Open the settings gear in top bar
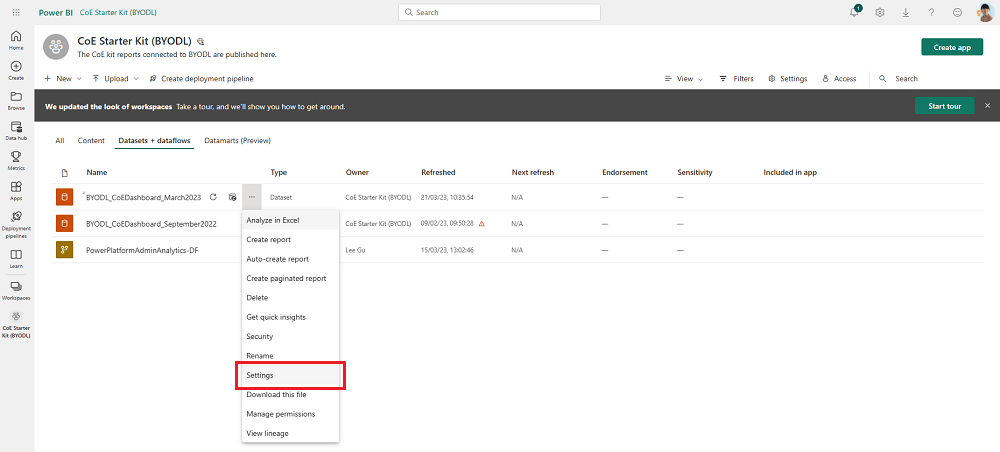The image size is (1000, 452). tap(880, 12)
